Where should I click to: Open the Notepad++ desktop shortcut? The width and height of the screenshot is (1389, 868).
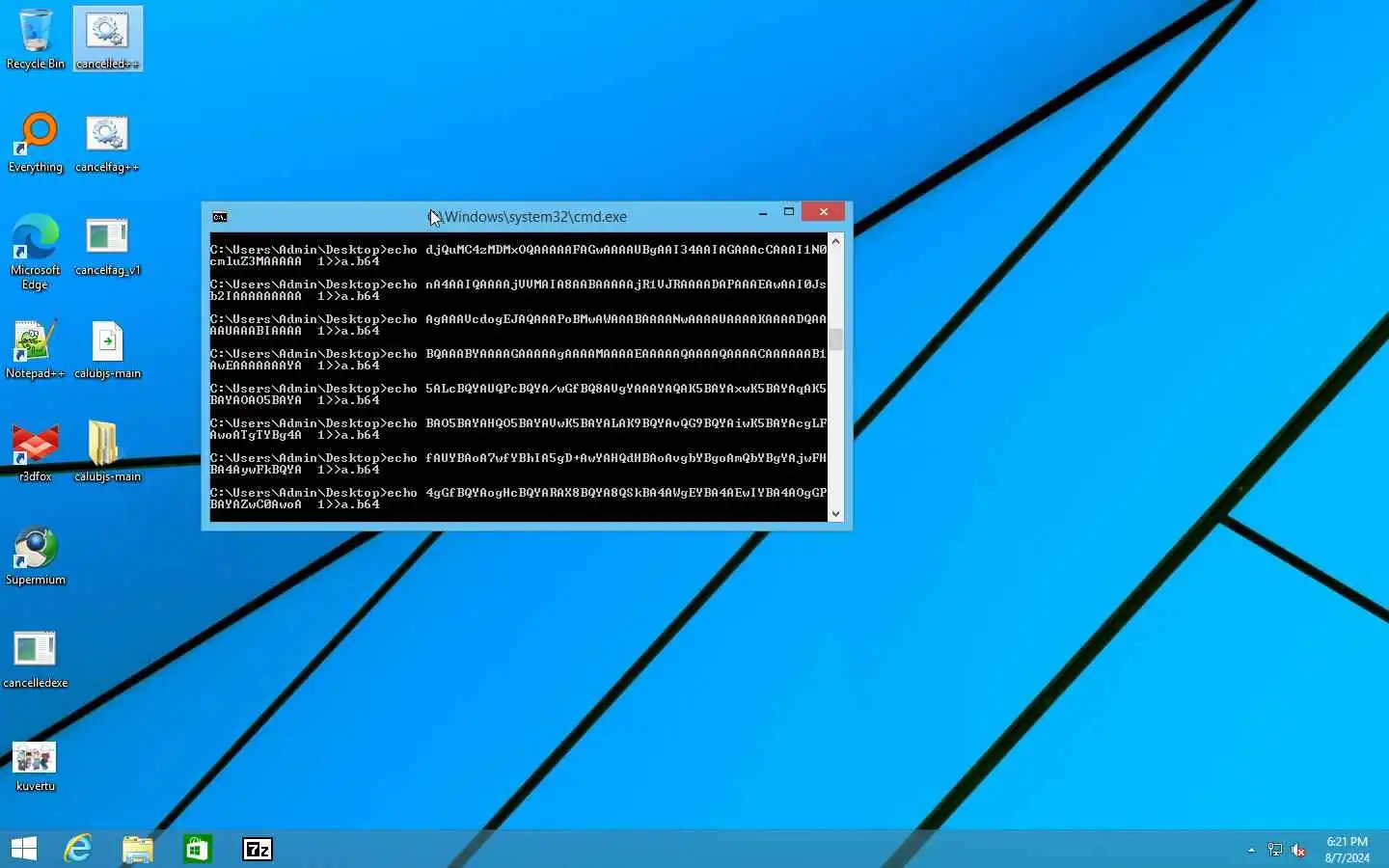coord(36,349)
